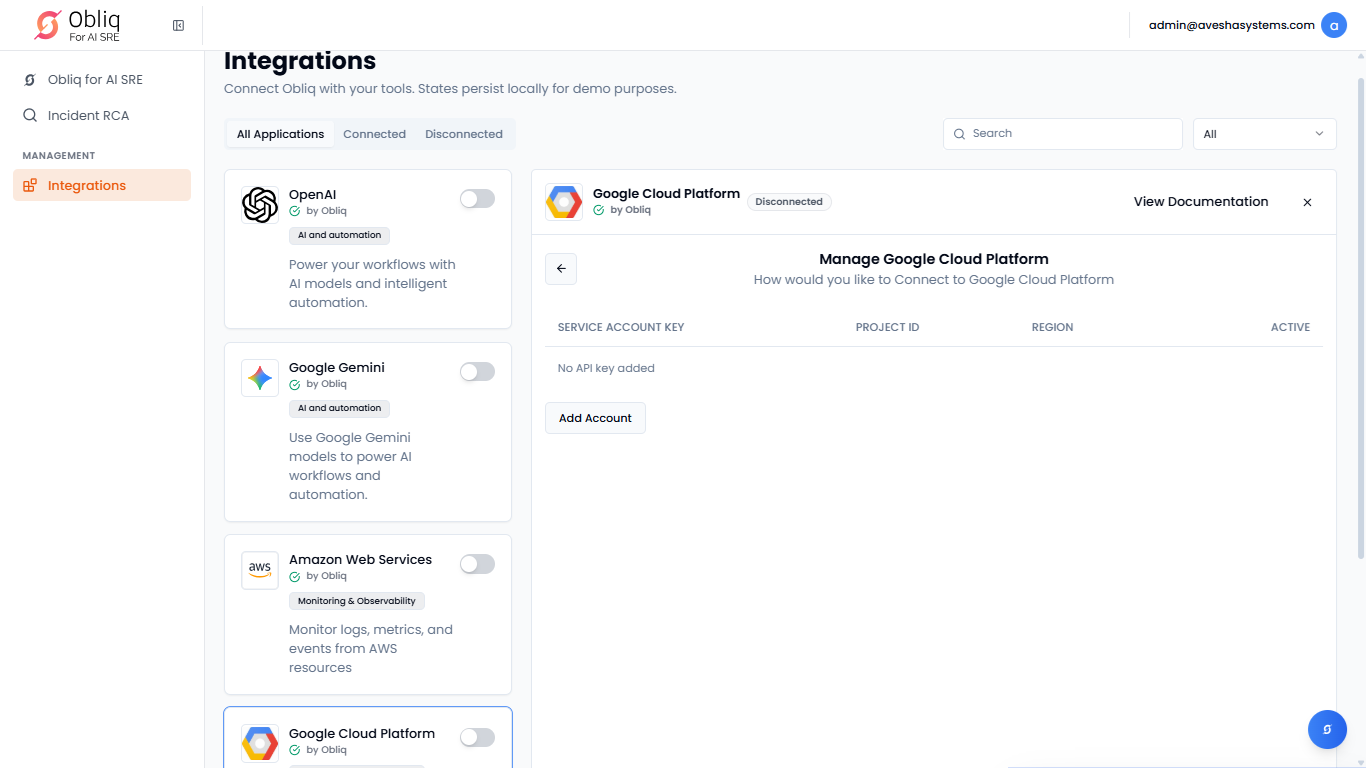The width and height of the screenshot is (1366, 768).
Task: Close the Google Cloud Platform panel
Action: [1307, 202]
